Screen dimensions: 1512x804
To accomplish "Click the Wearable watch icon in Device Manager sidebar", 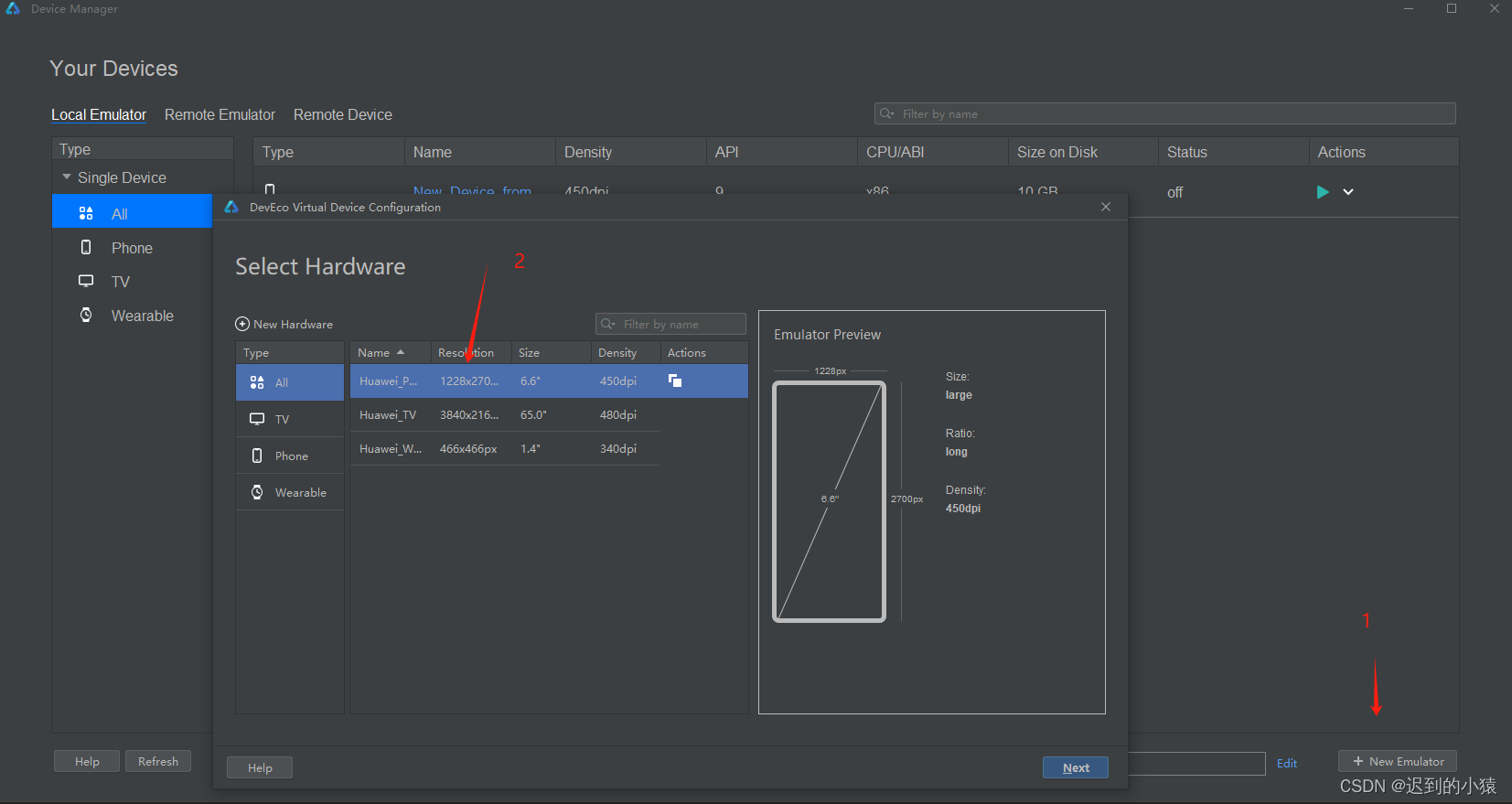I will click(x=86, y=315).
